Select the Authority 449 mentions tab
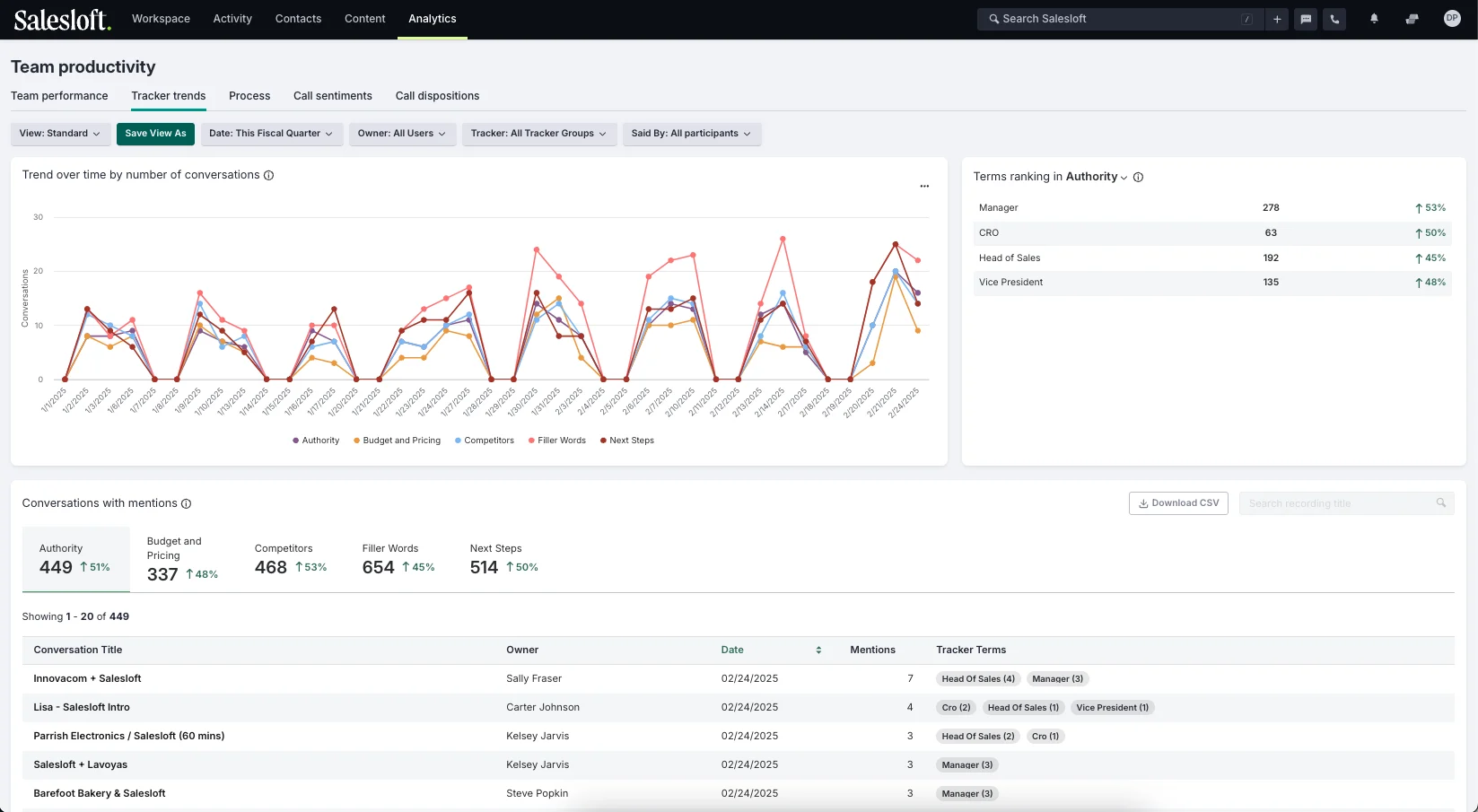The width and height of the screenshot is (1478, 812). pyautogui.click(x=76, y=559)
